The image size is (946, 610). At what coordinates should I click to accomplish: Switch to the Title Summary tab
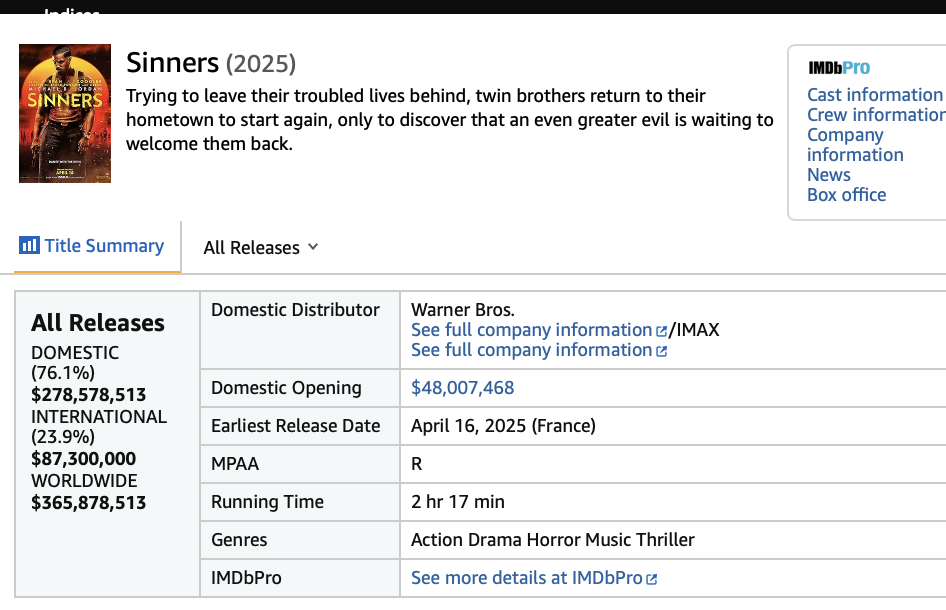(x=103, y=246)
